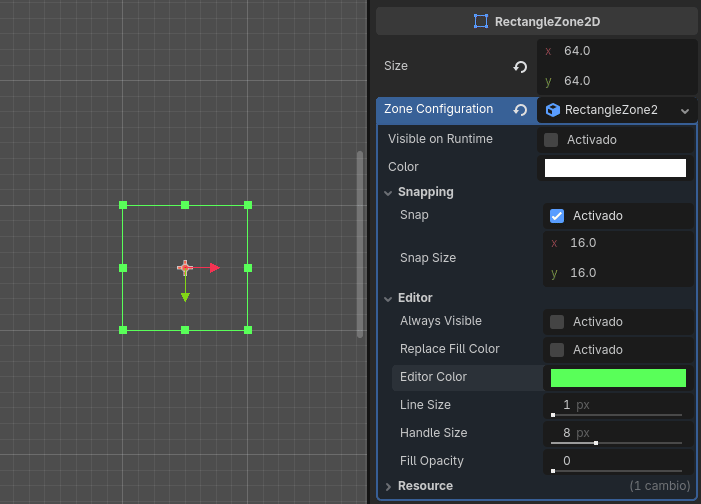Viewport: 701px width, 504px height.
Task: Click the Snap Size y field 16.0
Action: click(619, 273)
